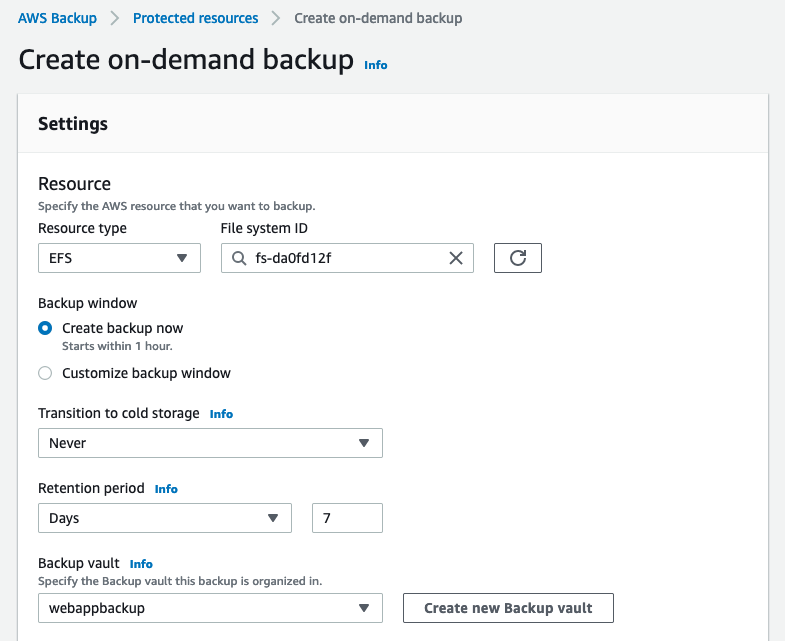This screenshot has height=641, width=785.
Task: Click the search magnifier icon in File system ID
Action: pos(238,258)
